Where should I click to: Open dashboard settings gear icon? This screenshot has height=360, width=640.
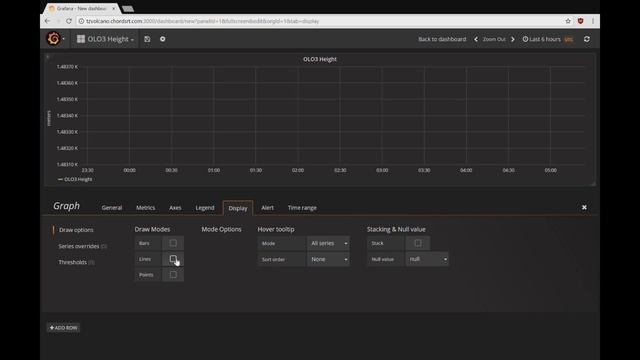pos(162,39)
